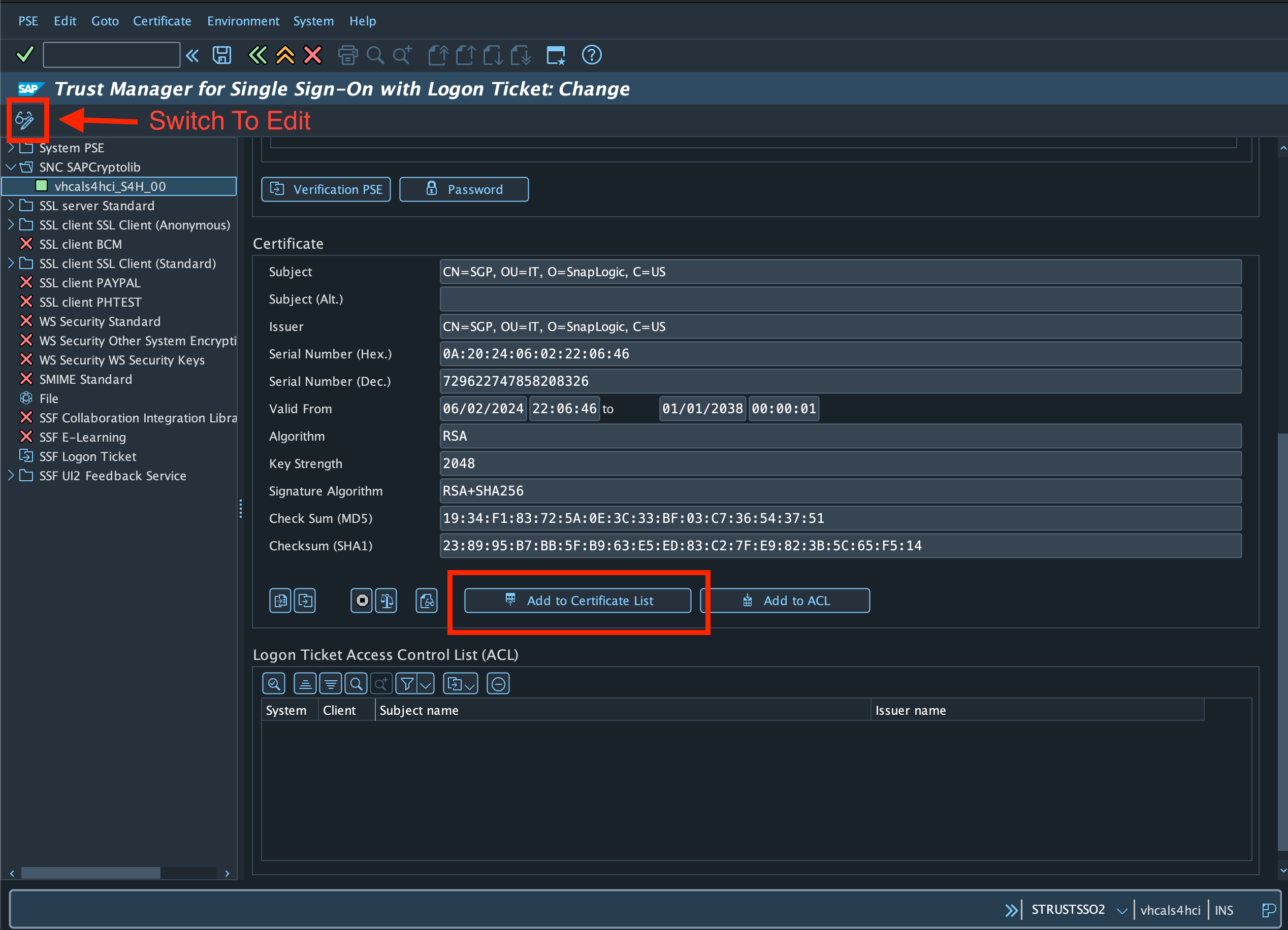Screen dimensions: 1288x930
Task: Open the Certificate menu
Action: click(162, 21)
